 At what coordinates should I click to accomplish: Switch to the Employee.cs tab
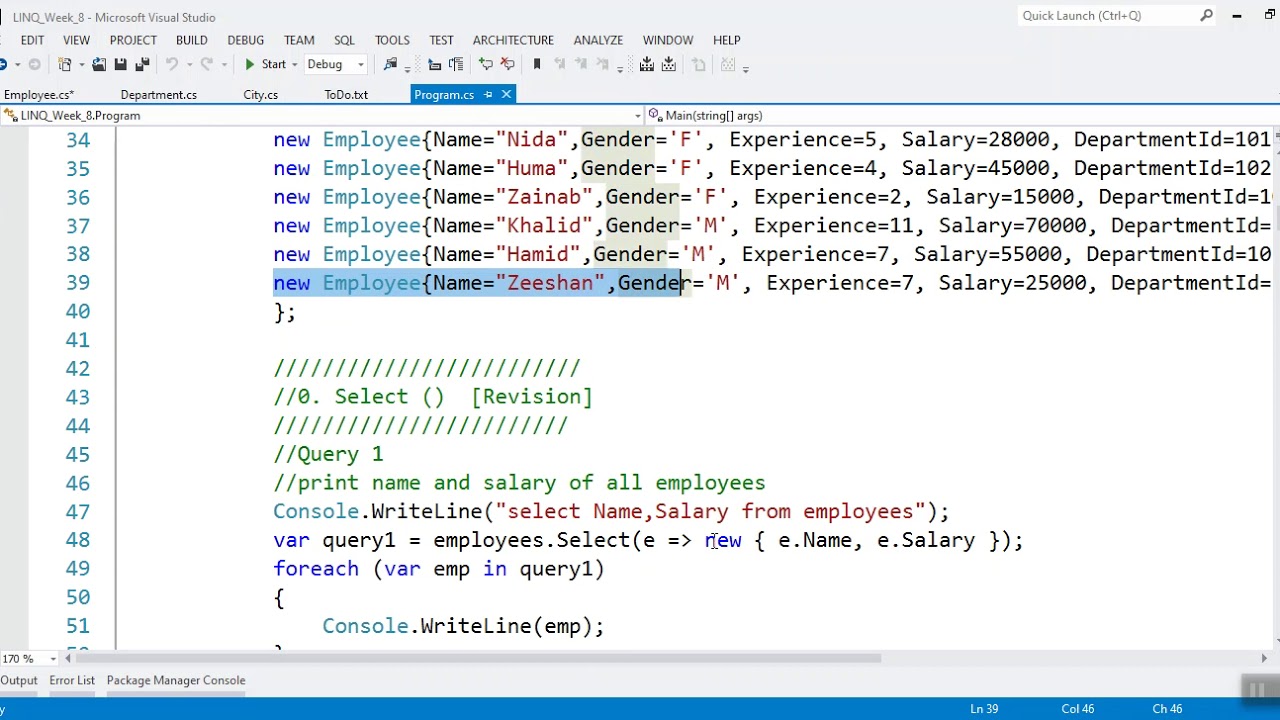click(38, 95)
